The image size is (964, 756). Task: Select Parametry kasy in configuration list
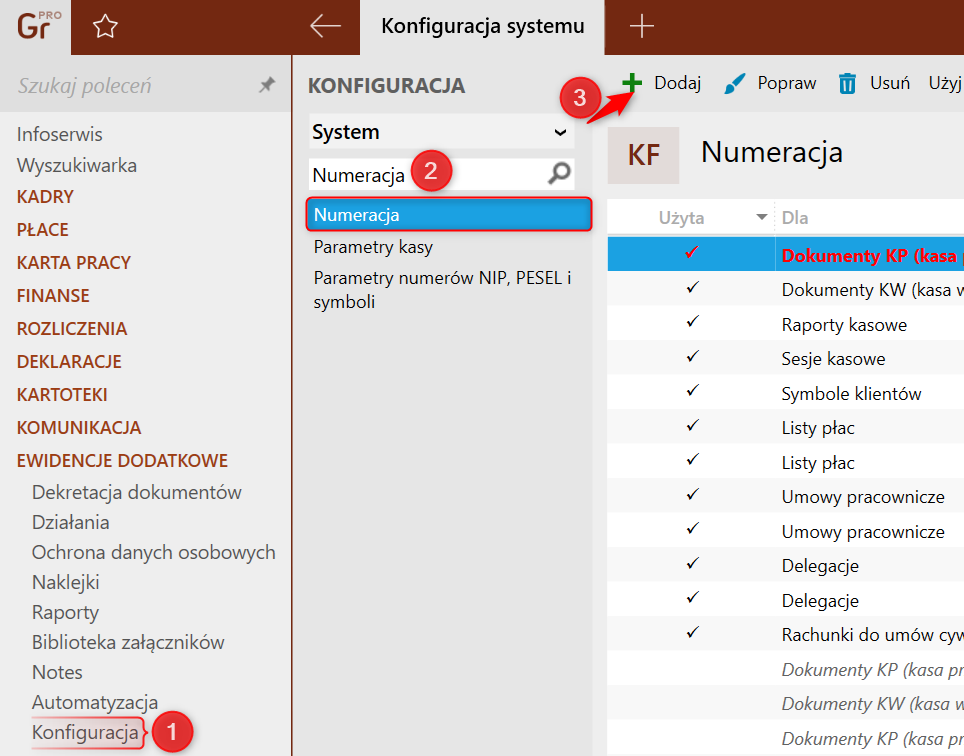(x=373, y=246)
